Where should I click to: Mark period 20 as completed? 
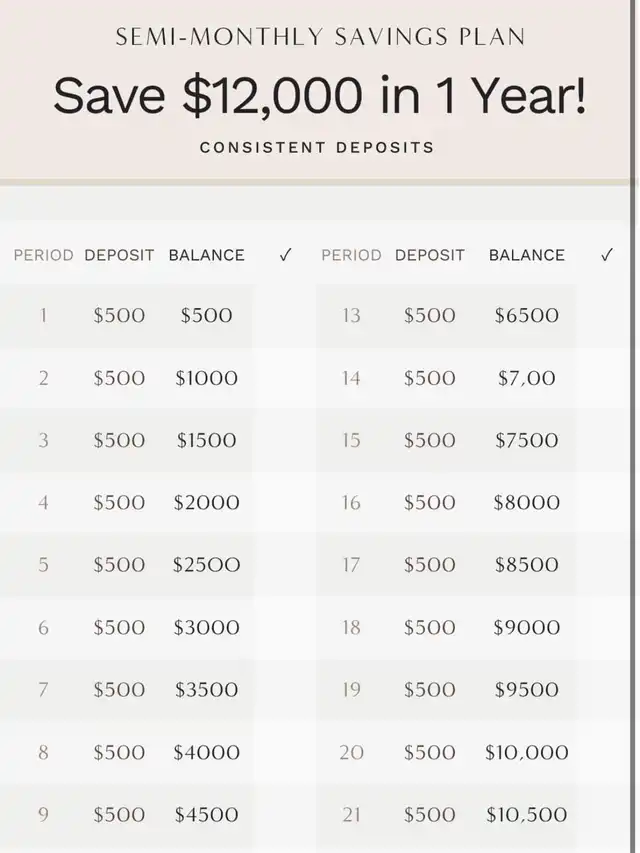(x=604, y=752)
